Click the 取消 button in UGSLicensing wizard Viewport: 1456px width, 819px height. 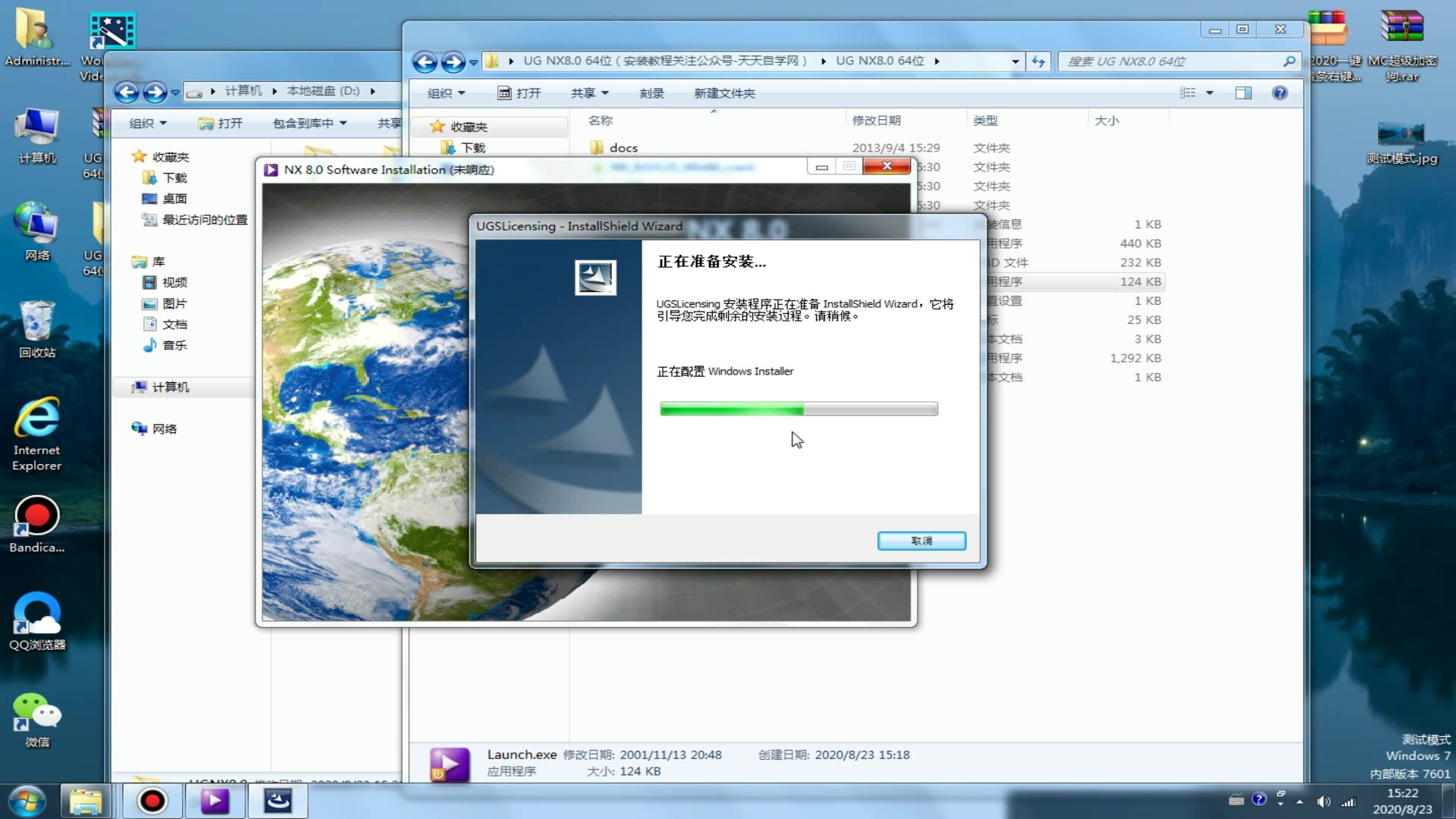coord(921,541)
